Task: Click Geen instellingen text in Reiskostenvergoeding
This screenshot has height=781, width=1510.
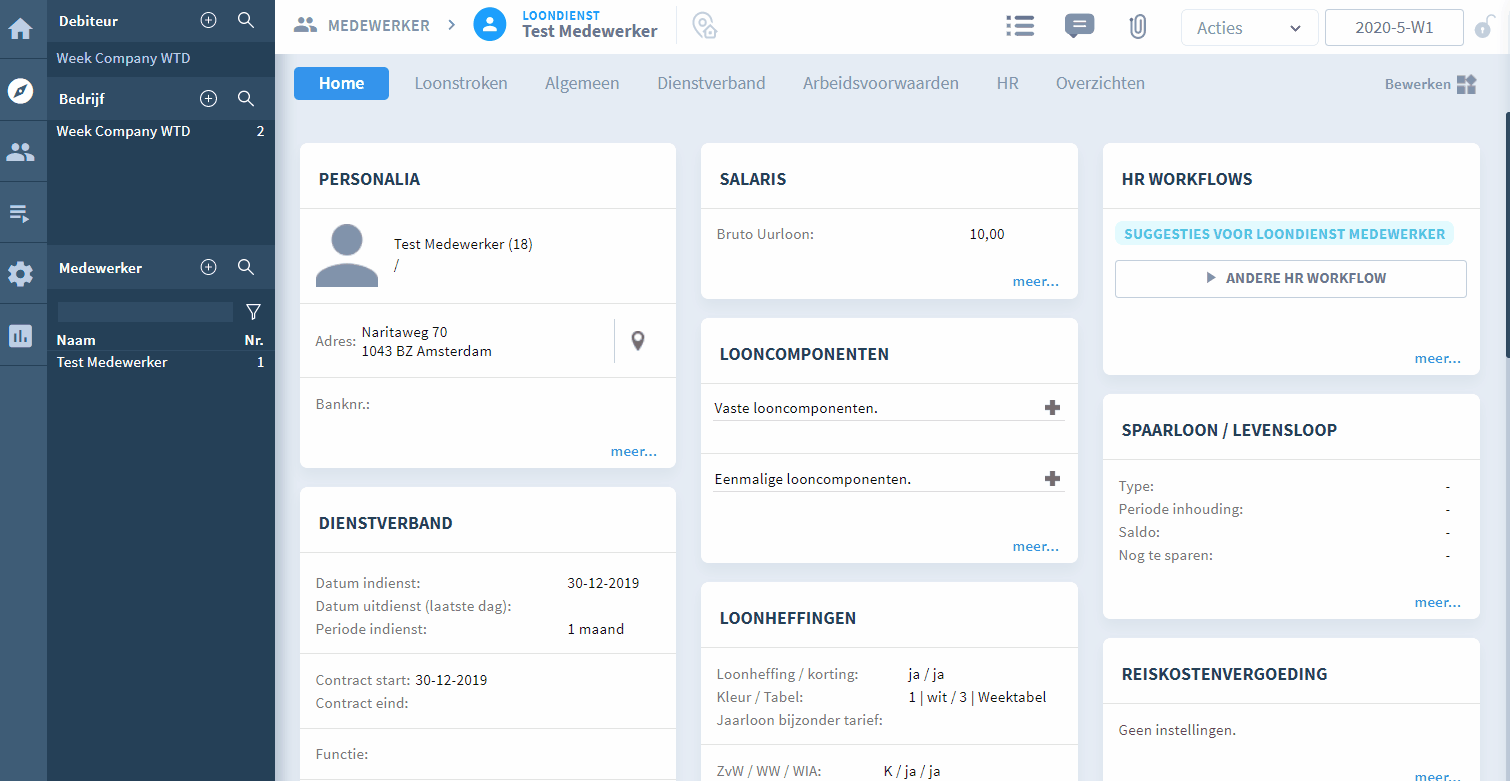Action: (1177, 730)
